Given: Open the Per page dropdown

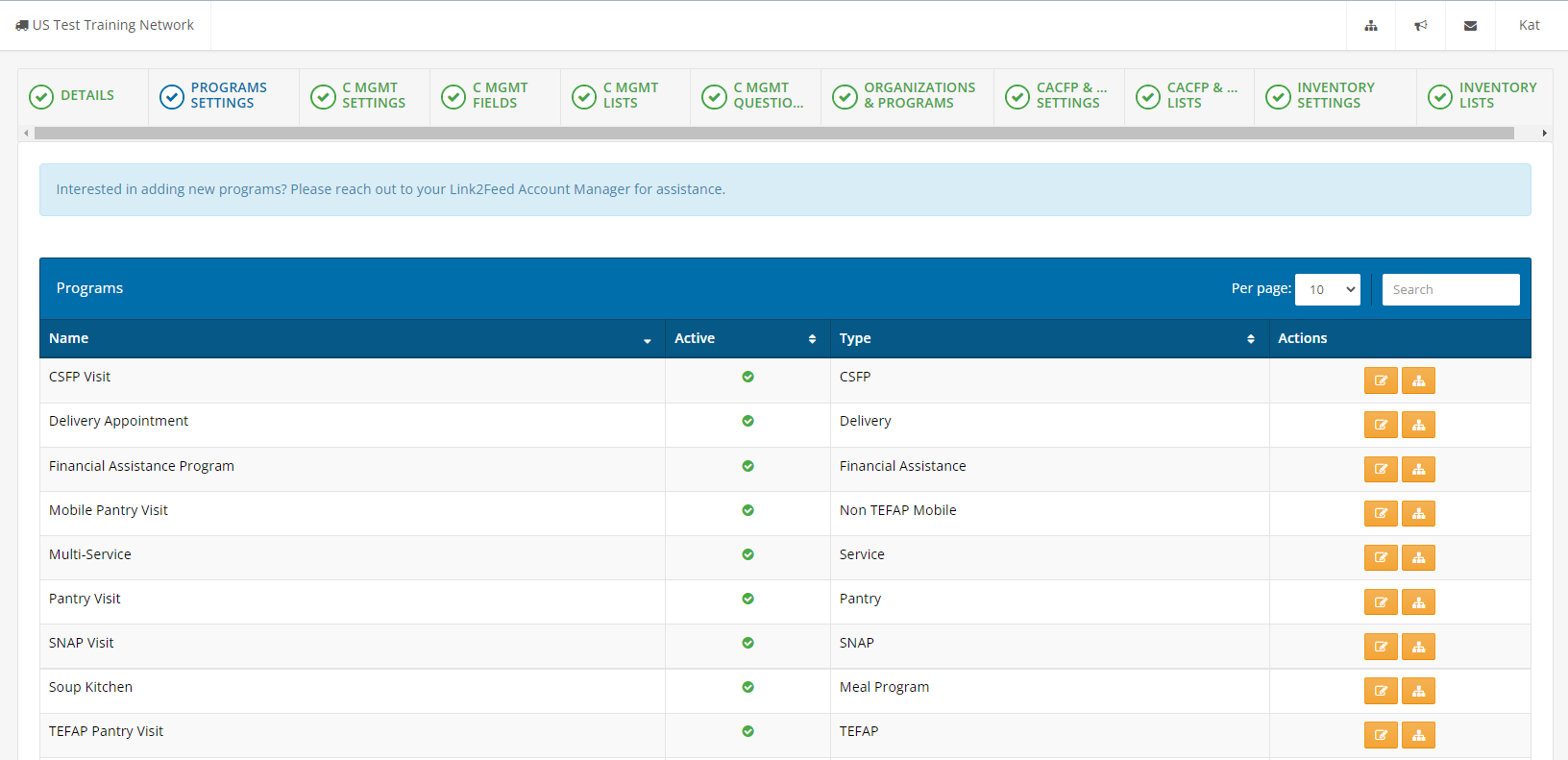Looking at the screenshot, I should (x=1327, y=289).
